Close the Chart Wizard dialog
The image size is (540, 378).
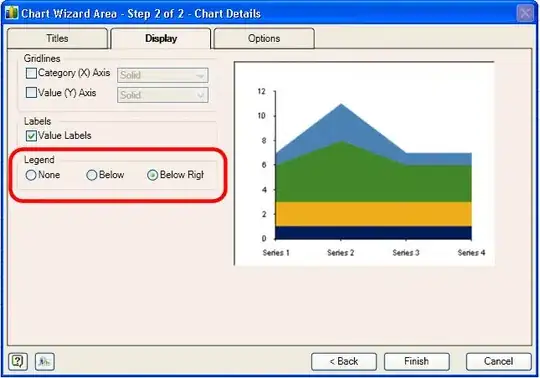click(x=525, y=13)
